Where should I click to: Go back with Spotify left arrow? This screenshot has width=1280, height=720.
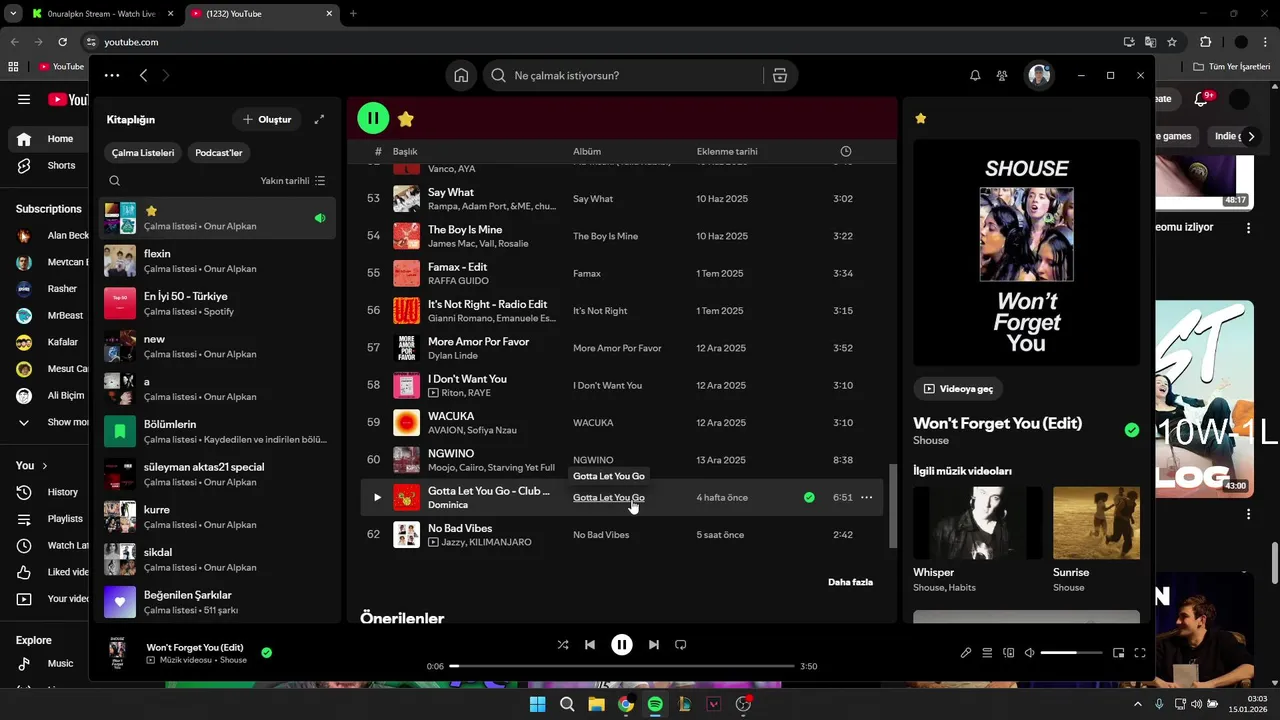coord(144,75)
